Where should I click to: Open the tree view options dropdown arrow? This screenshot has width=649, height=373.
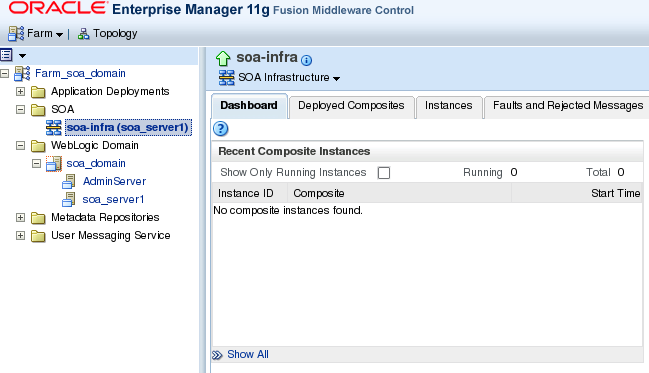tap(22, 55)
